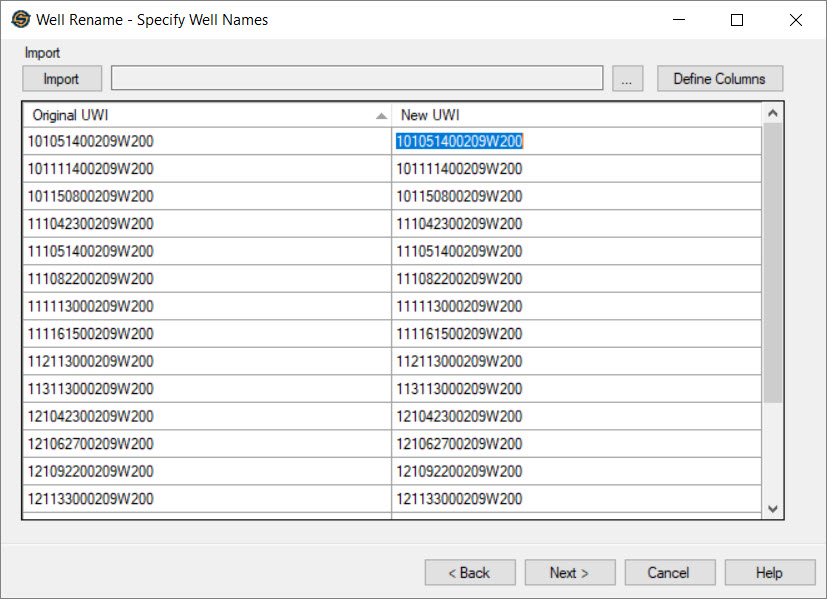Proceed with the Next button
The image size is (827, 599).
569,573
